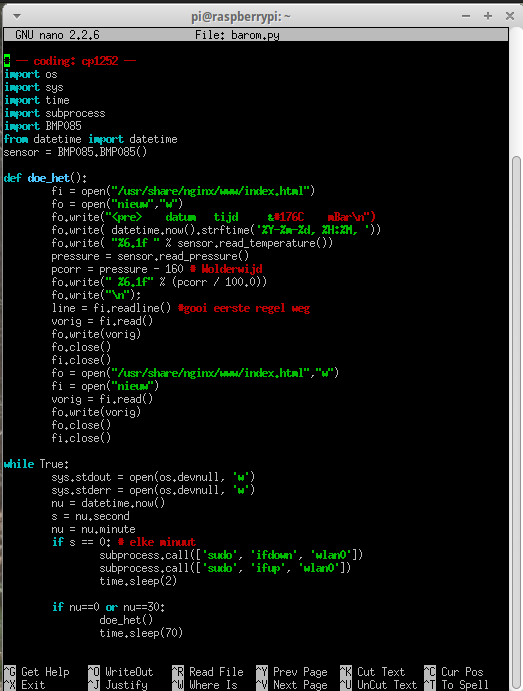
Task: Maximize the terminal using plus icon
Action: 488,16
